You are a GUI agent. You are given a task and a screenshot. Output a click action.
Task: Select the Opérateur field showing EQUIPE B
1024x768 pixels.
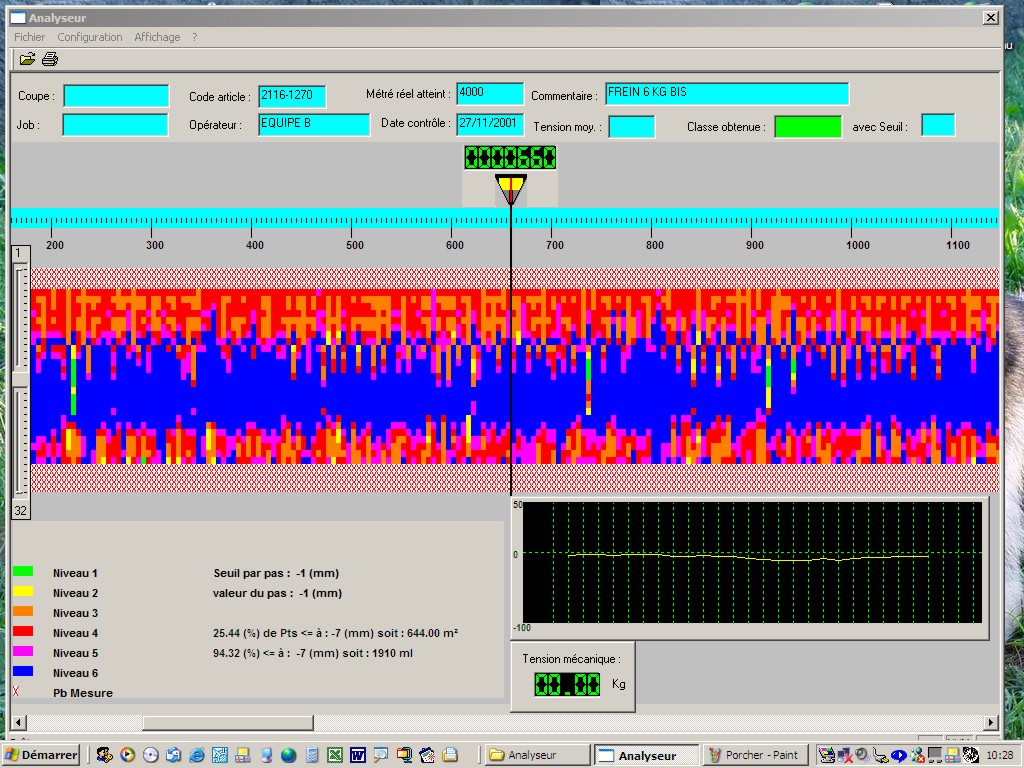pyautogui.click(x=313, y=125)
